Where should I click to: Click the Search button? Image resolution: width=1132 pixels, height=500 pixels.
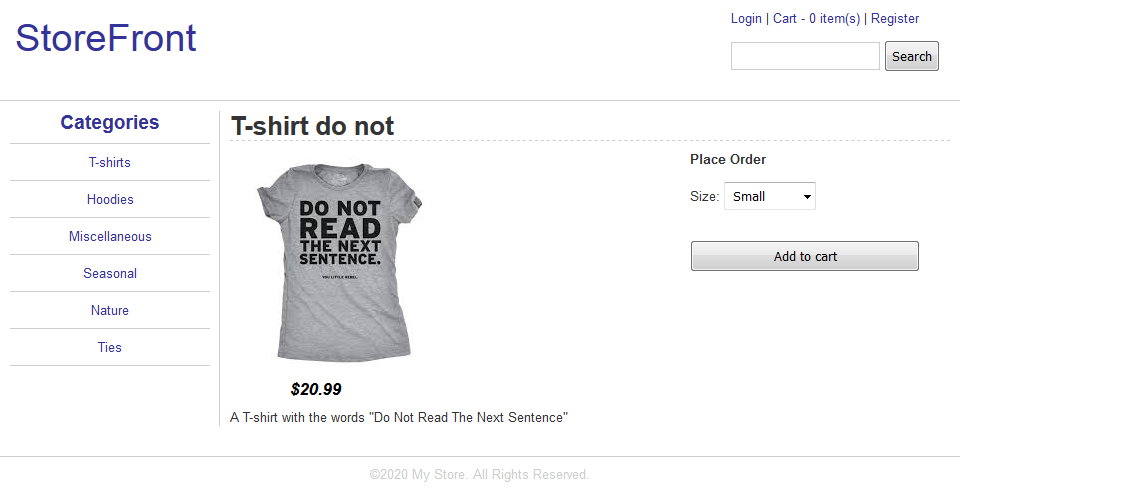pyautogui.click(x=912, y=56)
